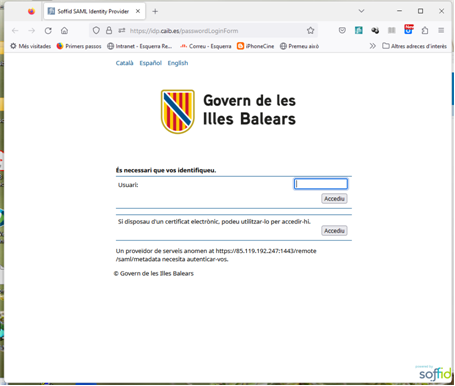Open the extension with red New badge
Screen dimensions: 455x386
point(408,30)
